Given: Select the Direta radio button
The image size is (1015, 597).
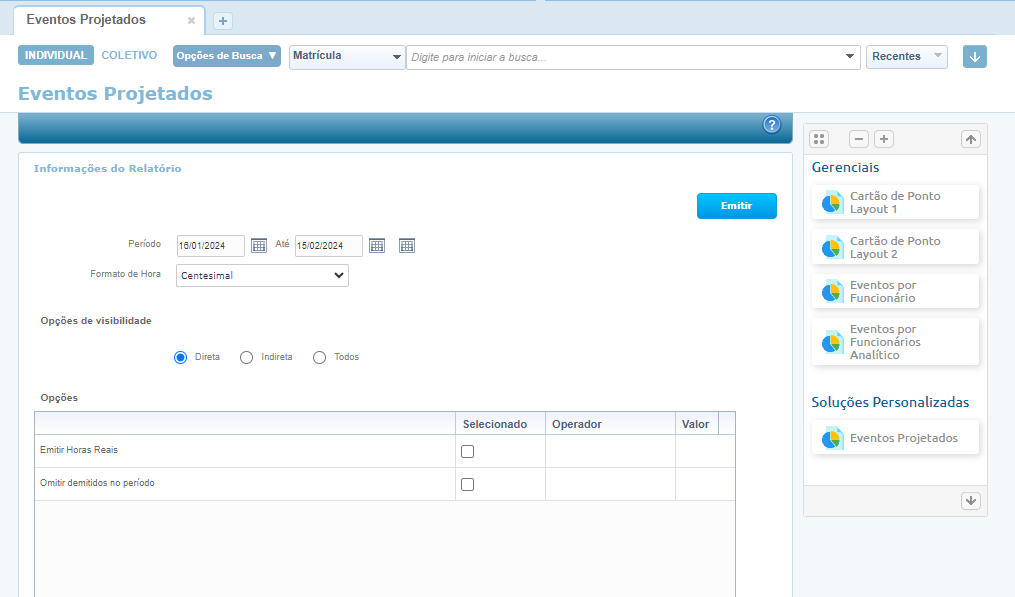Looking at the screenshot, I should tap(181, 357).
